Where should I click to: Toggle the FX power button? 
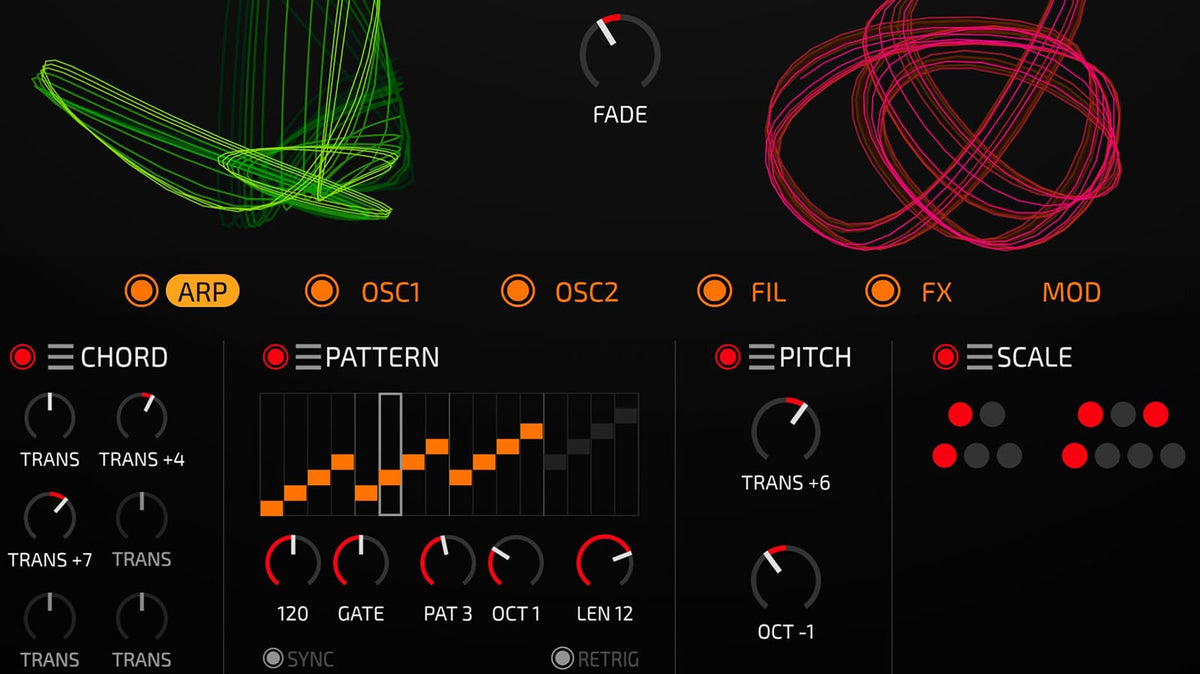click(883, 291)
